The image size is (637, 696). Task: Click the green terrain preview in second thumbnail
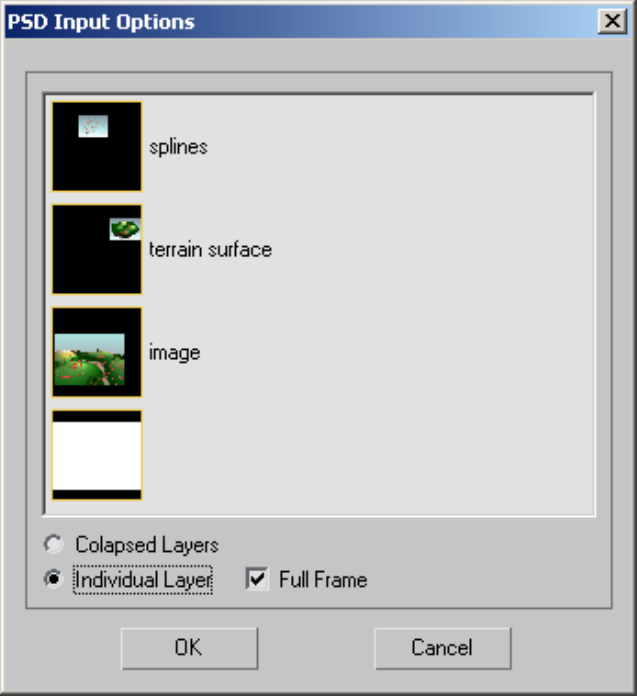click(x=125, y=229)
